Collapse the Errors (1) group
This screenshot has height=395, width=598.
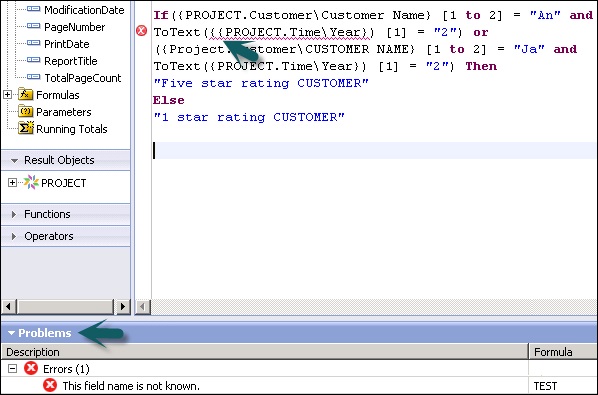pos(13,369)
